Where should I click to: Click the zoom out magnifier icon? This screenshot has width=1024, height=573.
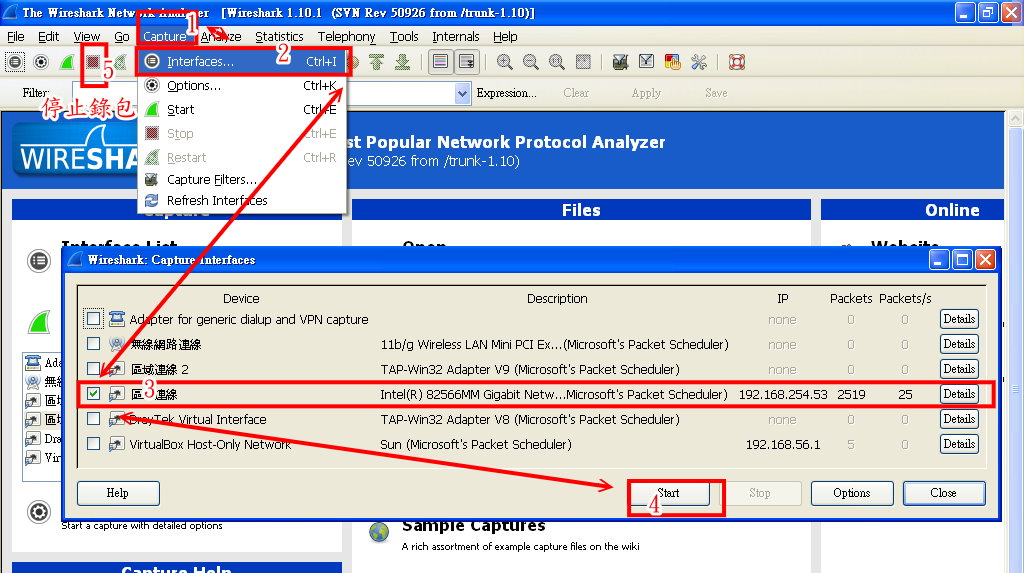531,62
